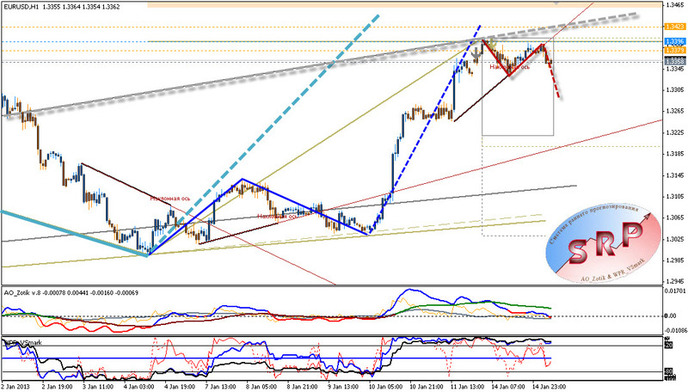Viewport: 688px width, 392px height.
Task: Click the 1.3265 price scale value
Action: (675, 111)
